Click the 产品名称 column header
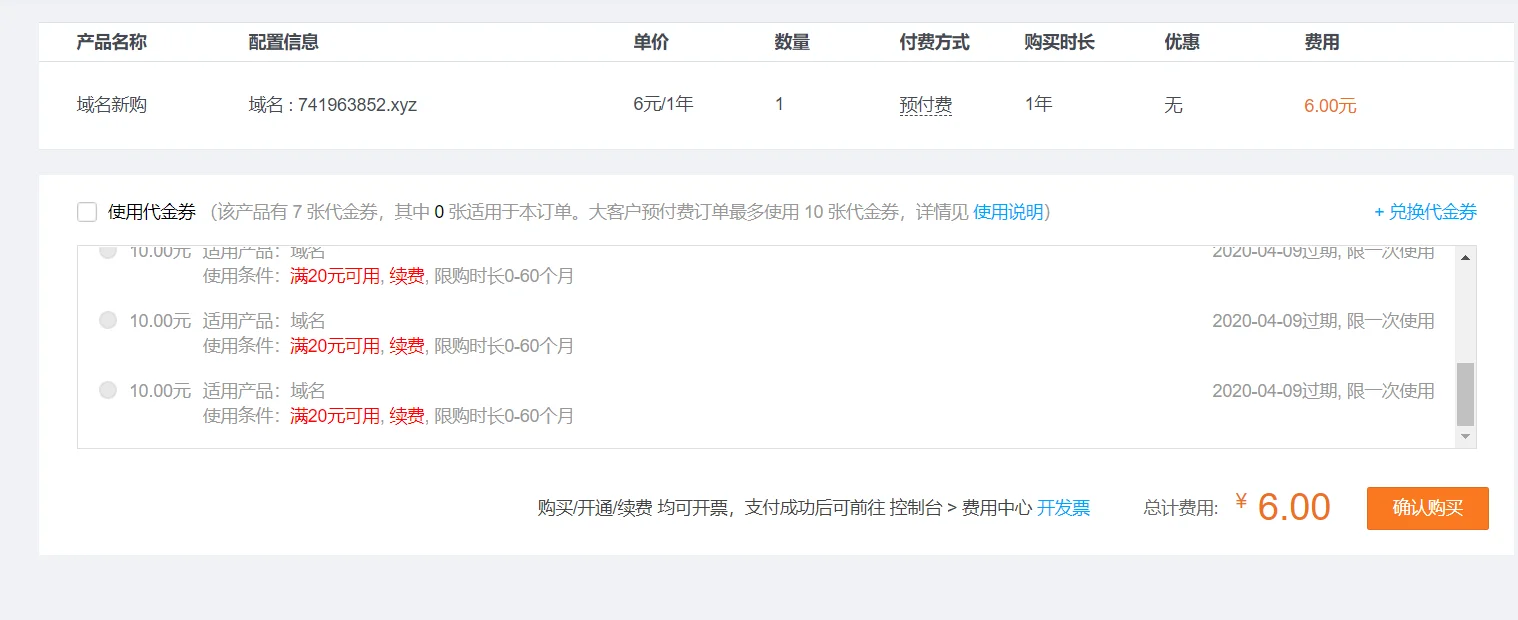 [x=112, y=42]
